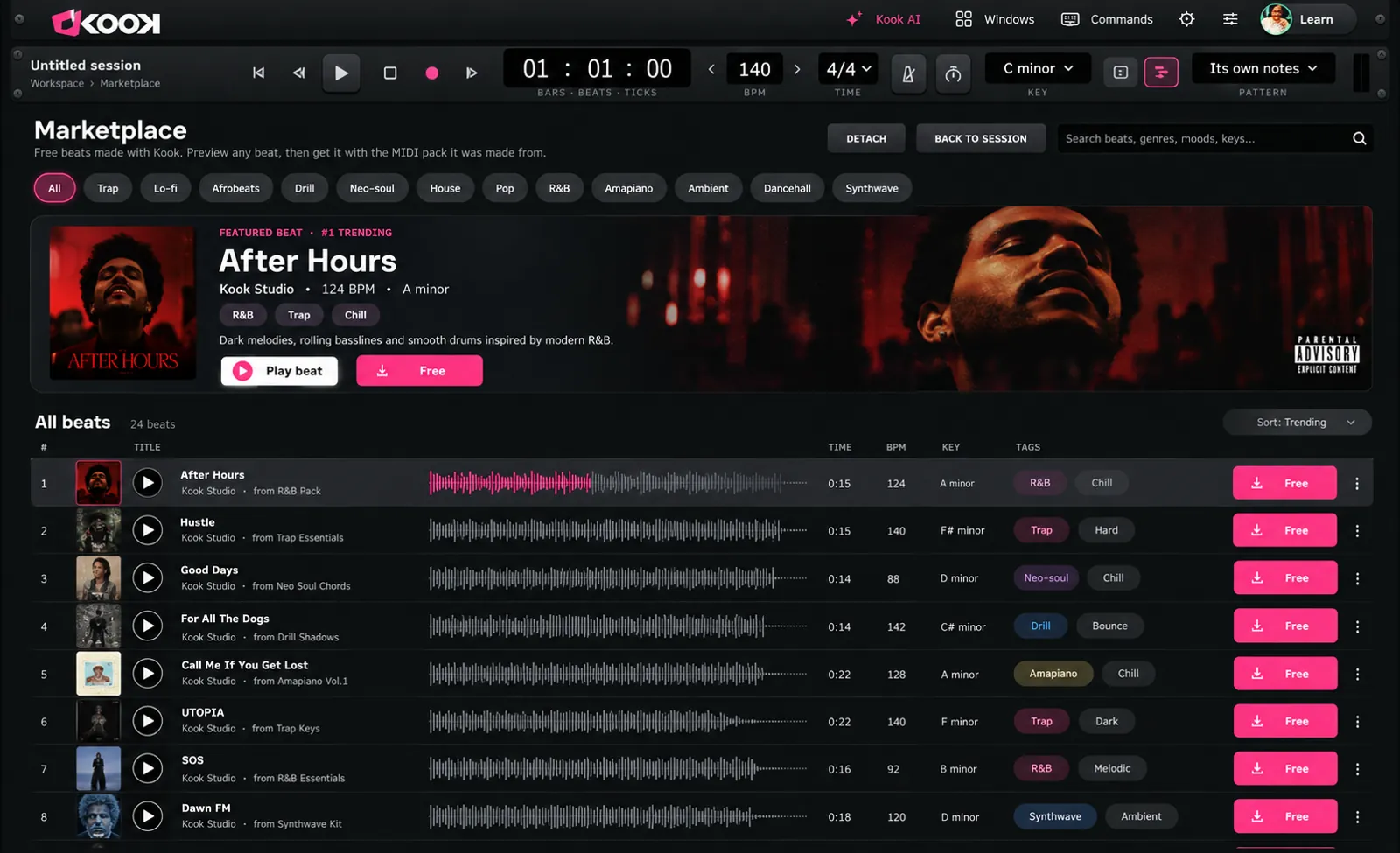
Task: Download SOS beat with Free button
Action: [1285, 768]
